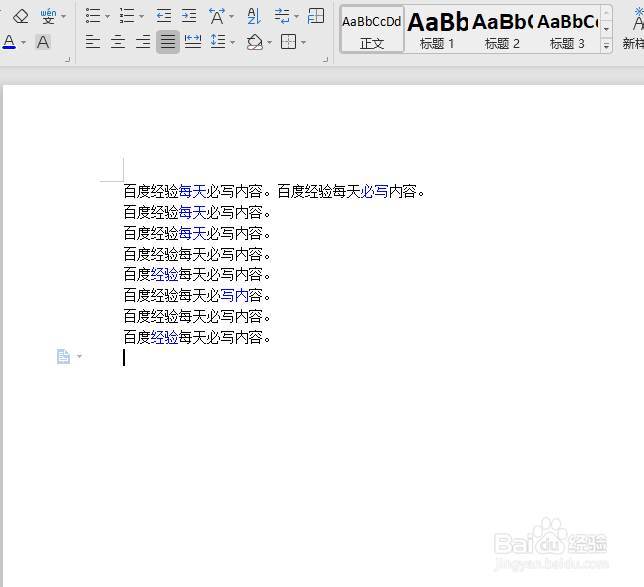The image size is (644, 587).
Task: Click the styles gallery up arrow
Action: pyautogui.click(x=606, y=13)
